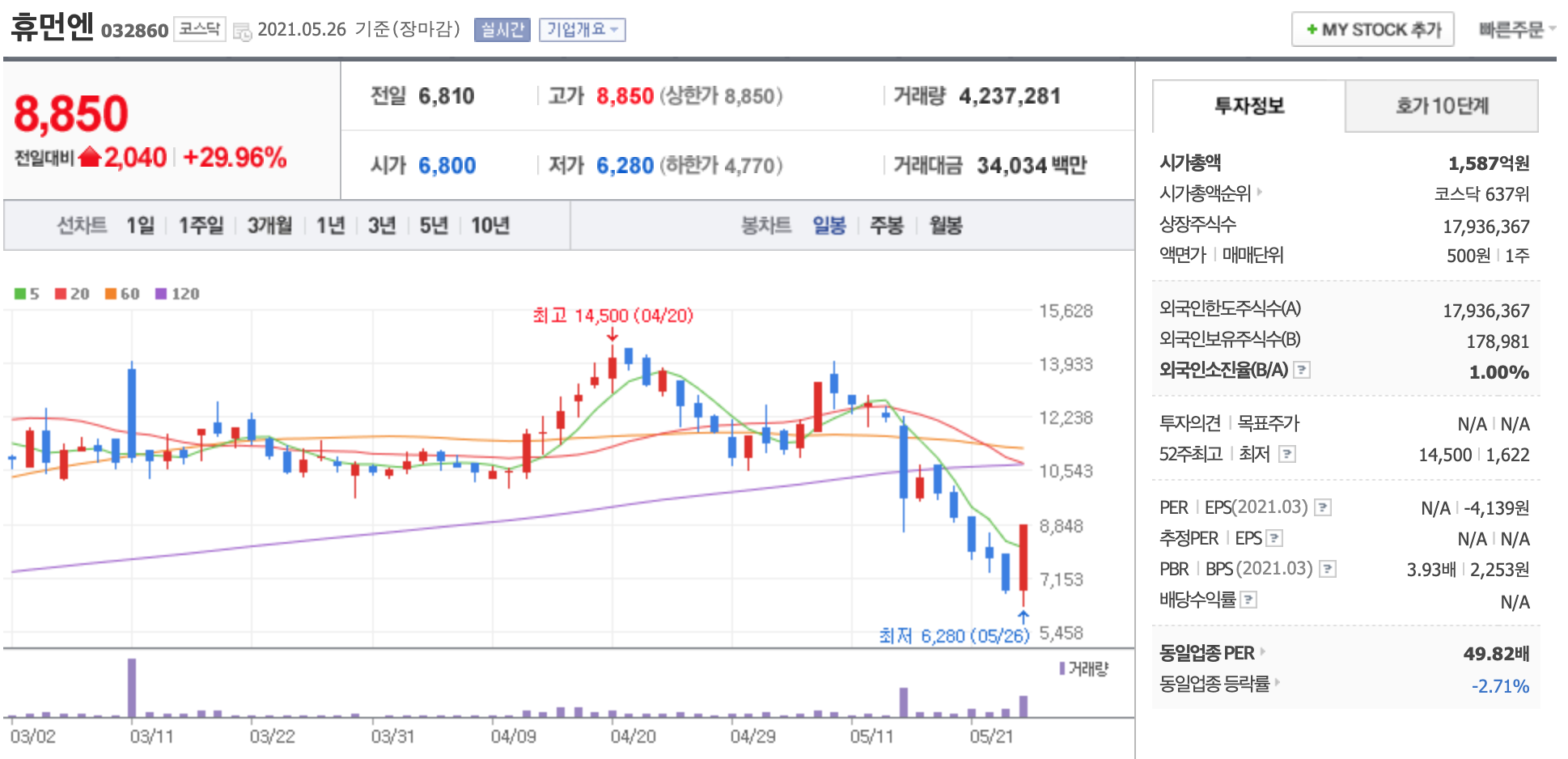The image size is (1568, 759).
Task: Switch to 호가10단계 tab
Action: [x=1442, y=106]
